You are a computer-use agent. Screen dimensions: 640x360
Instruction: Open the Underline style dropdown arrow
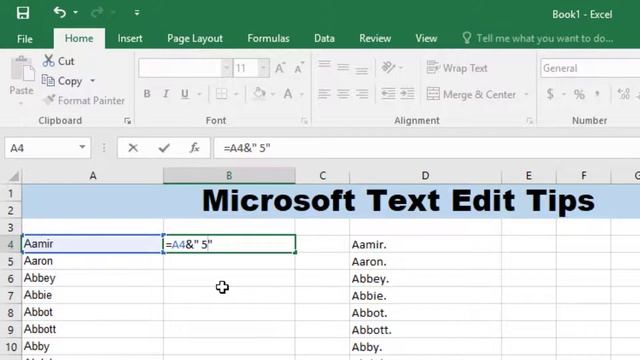[200, 94]
